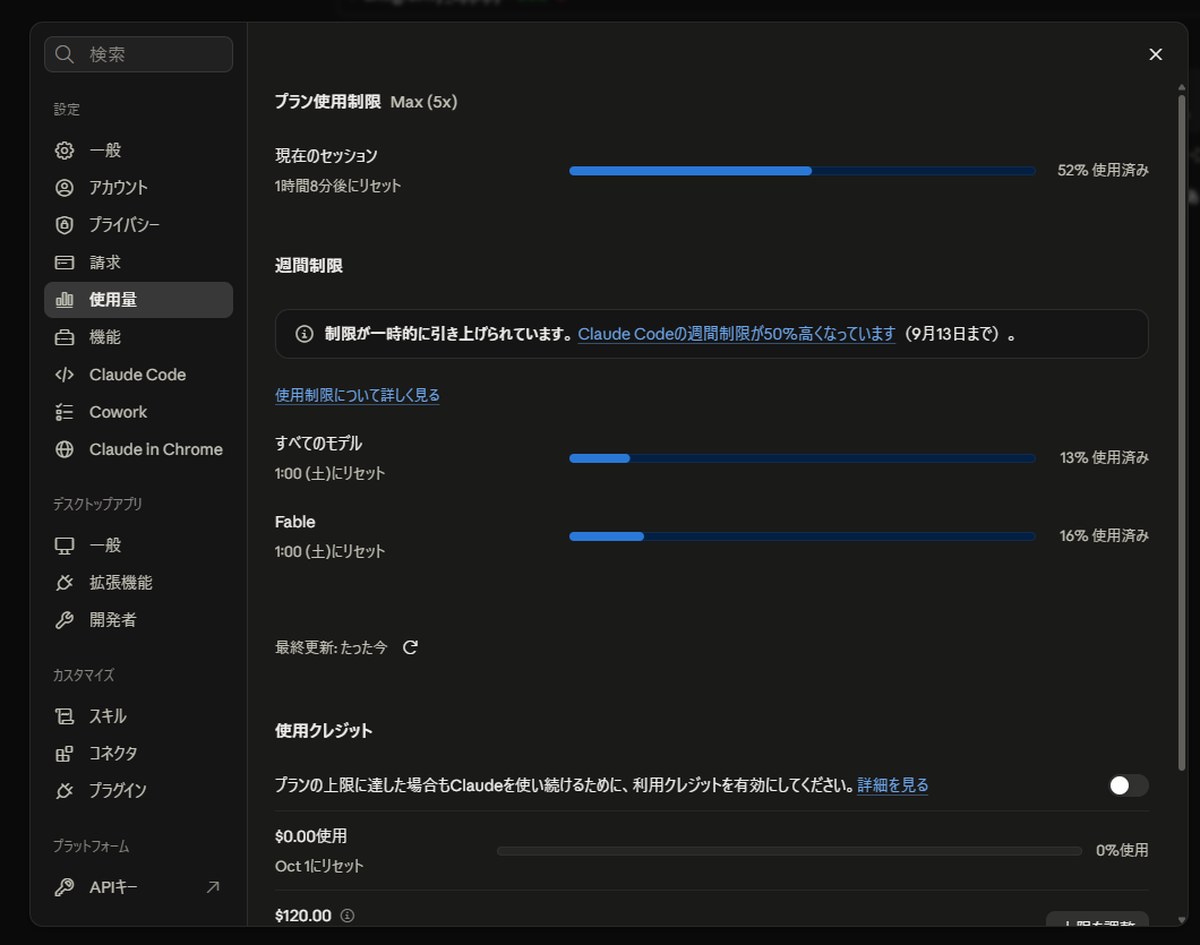Click the gear icon beside first 一般
This screenshot has height=945, width=1200.
(65, 150)
